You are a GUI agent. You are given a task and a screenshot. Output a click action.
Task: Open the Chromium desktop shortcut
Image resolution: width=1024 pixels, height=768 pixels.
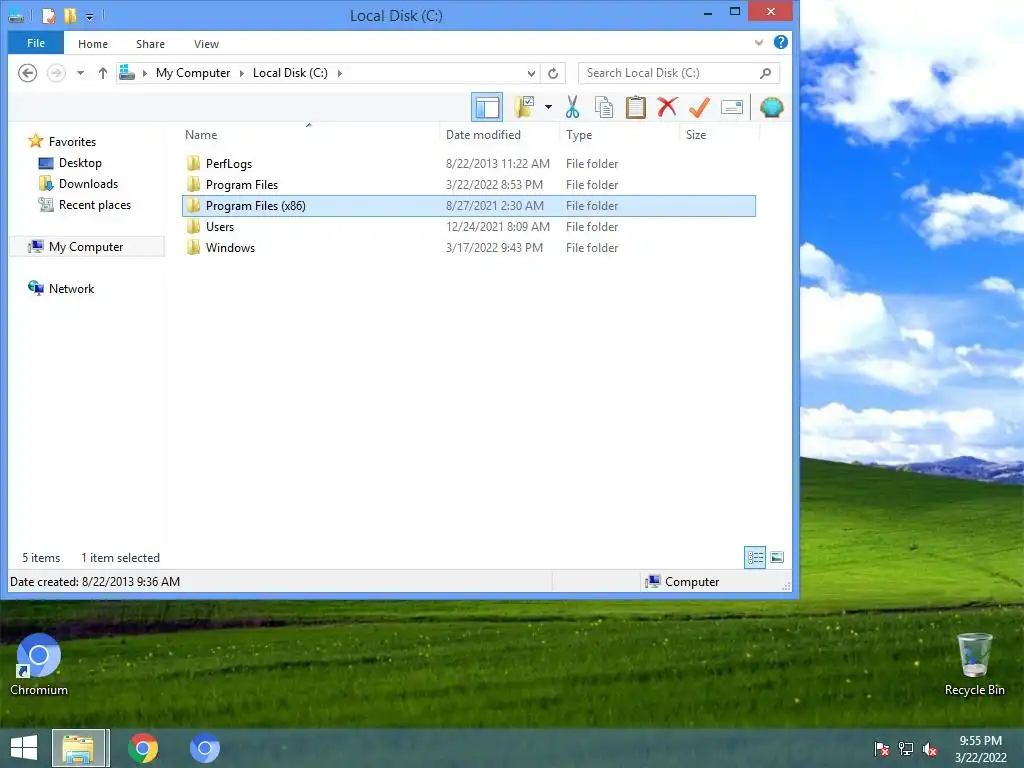(39, 665)
